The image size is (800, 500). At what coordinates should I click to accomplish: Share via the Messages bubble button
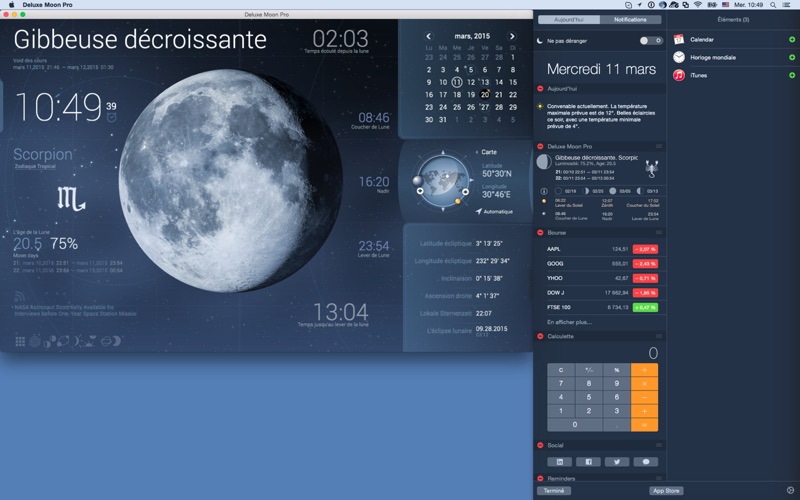pyautogui.click(x=645, y=462)
